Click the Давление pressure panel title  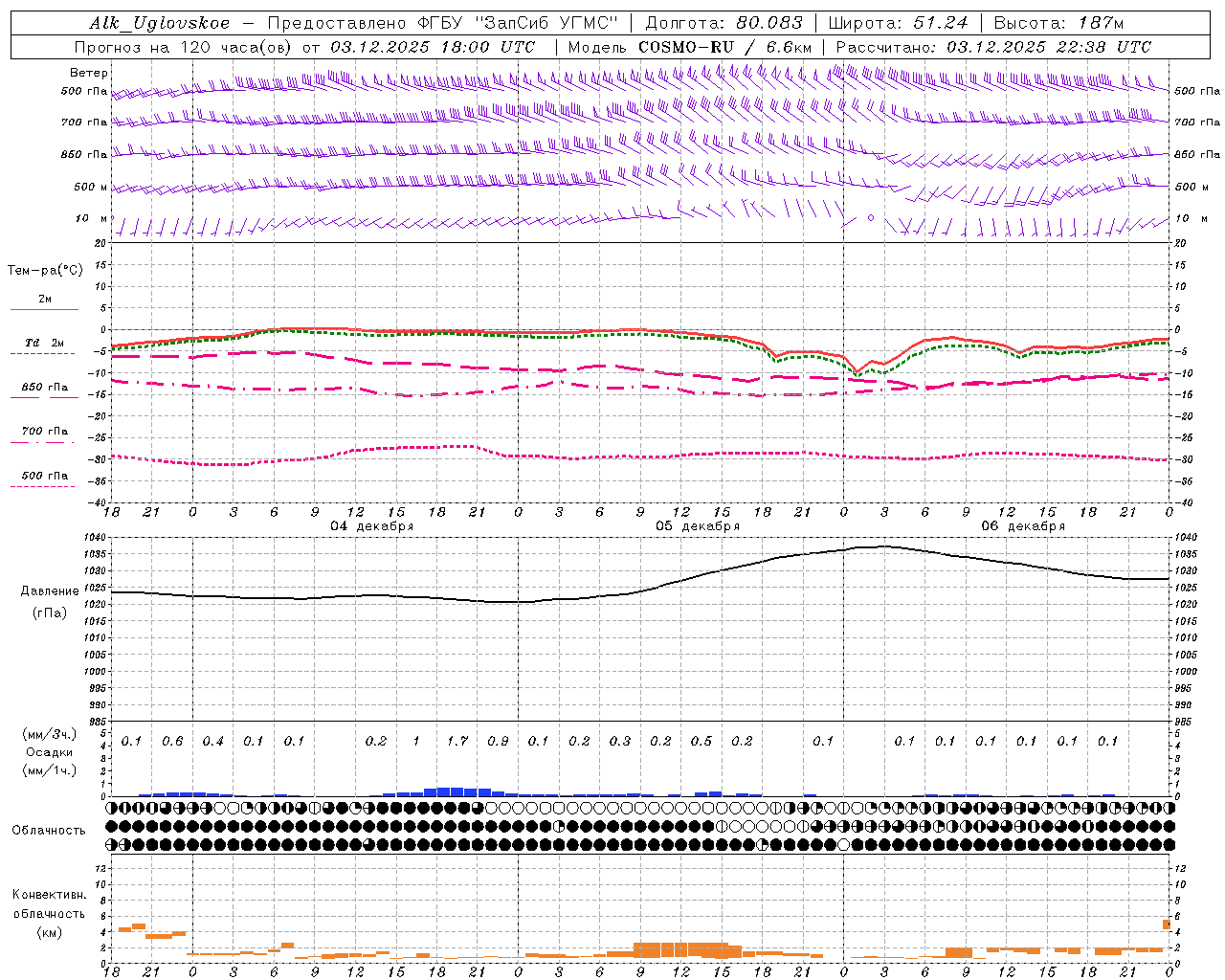tap(48, 591)
